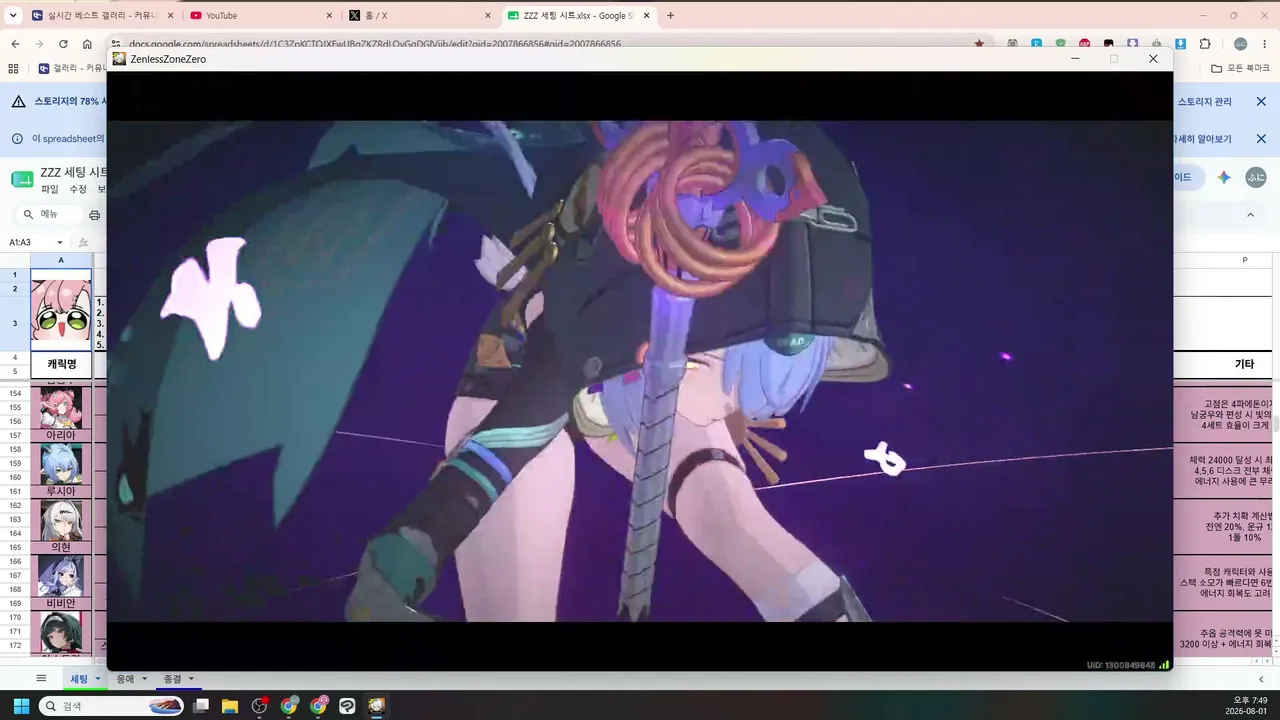Open the Chrome extensions puzzle icon
This screenshot has width=1280, height=720.
[x=1205, y=44]
